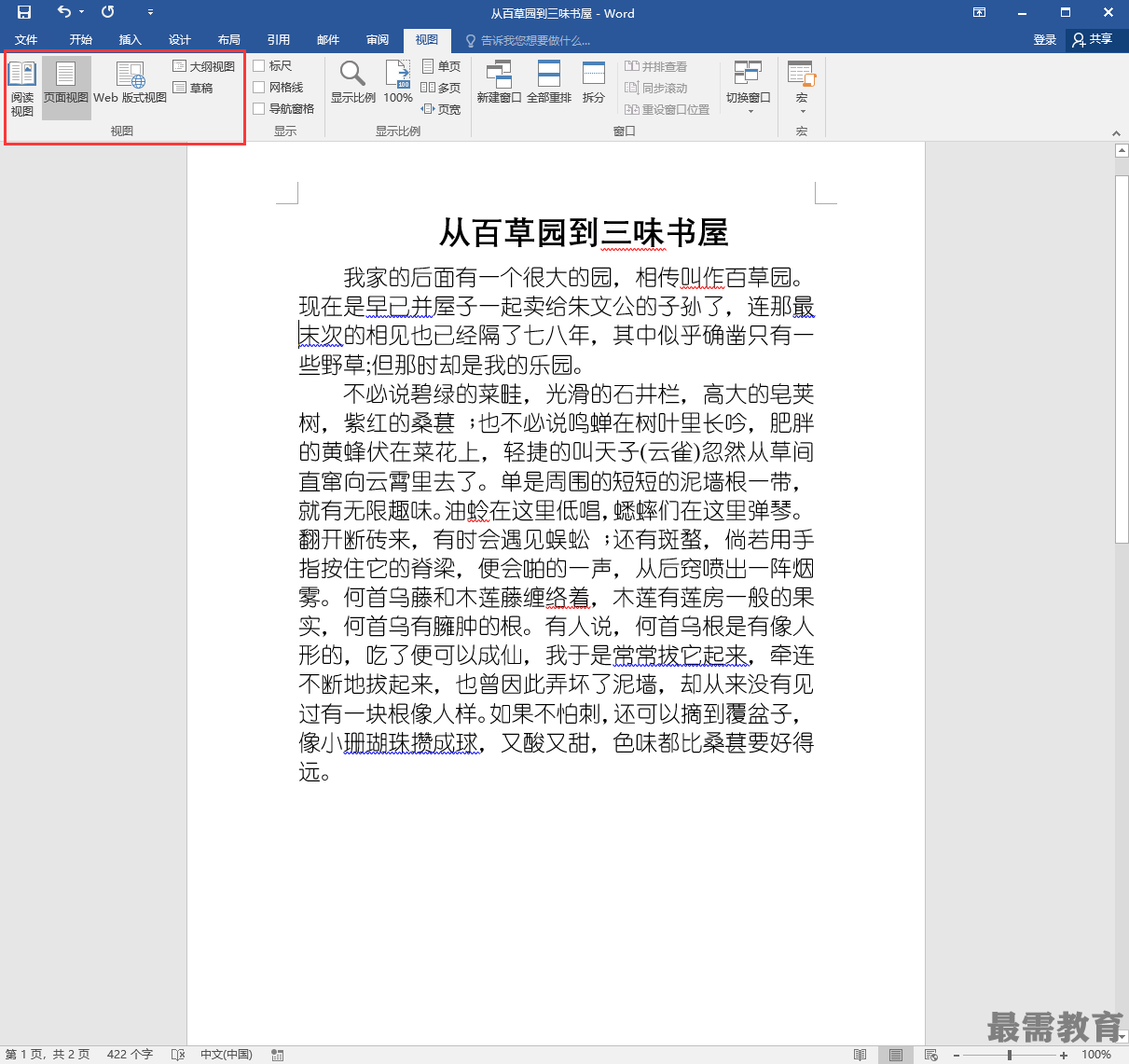Screen dimensions: 1129x1064
Task: Collapse the ribbon with the arrow
Action: 1117,133
